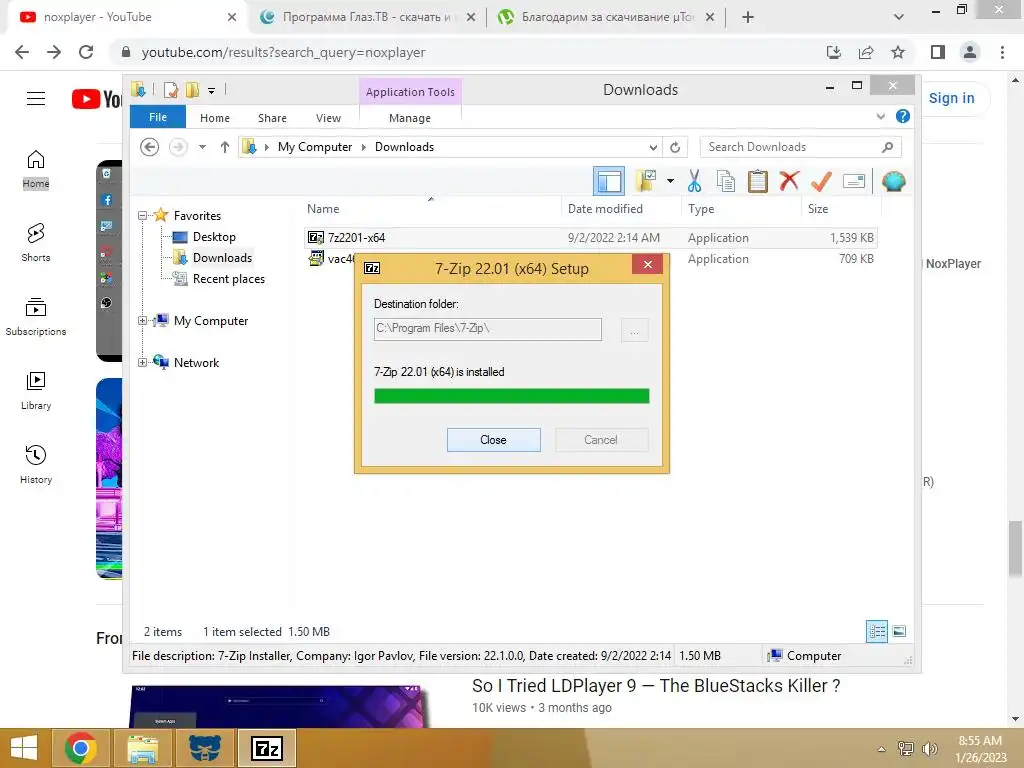Click the red X Delete icon in toolbar
Image resolution: width=1024 pixels, height=768 pixels.
tap(789, 180)
